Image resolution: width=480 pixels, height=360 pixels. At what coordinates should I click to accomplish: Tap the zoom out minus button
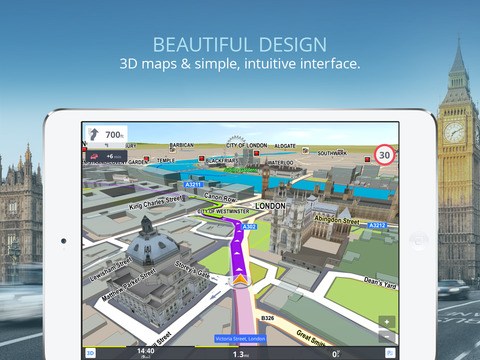[387, 337]
